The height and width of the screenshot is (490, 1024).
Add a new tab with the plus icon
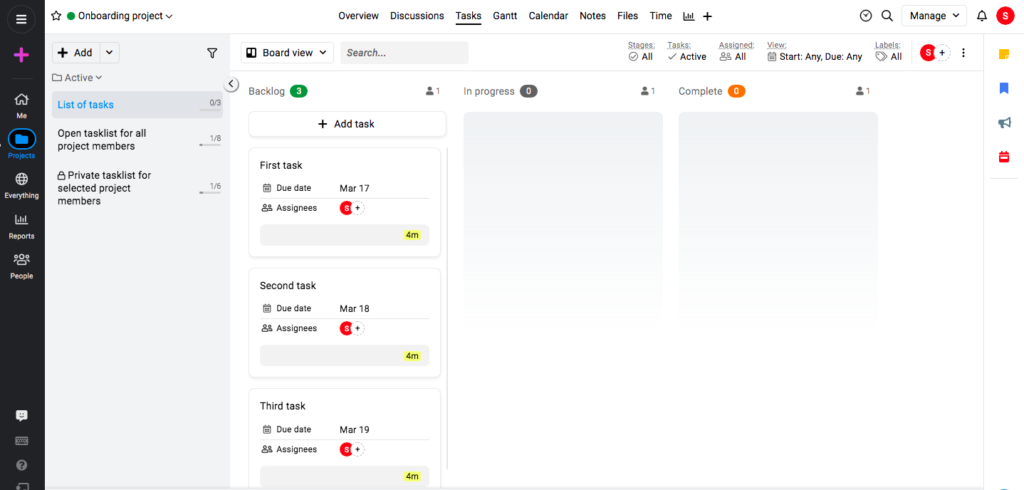click(x=707, y=16)
